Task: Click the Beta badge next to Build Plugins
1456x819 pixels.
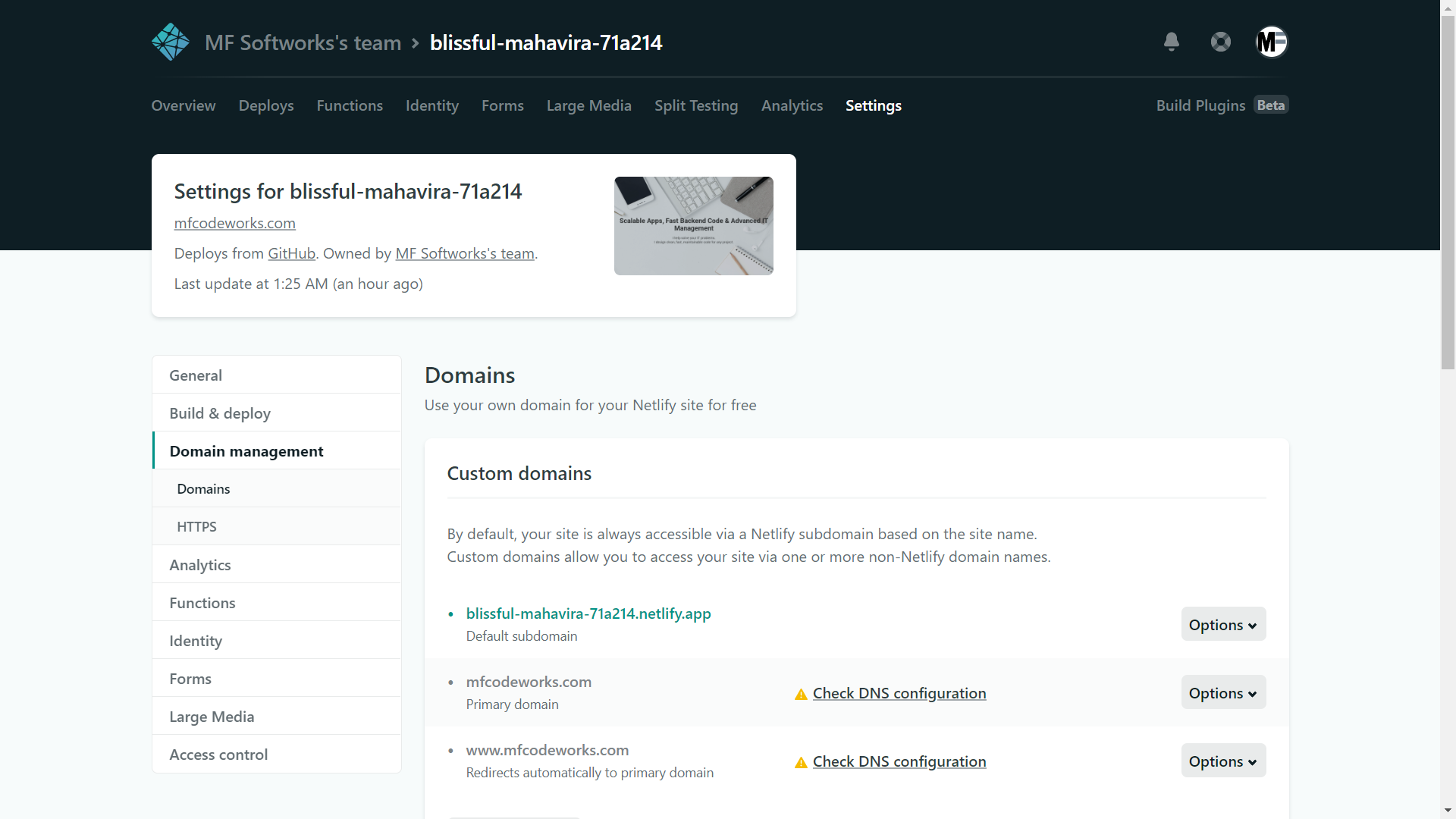Action: [1270, 105]
